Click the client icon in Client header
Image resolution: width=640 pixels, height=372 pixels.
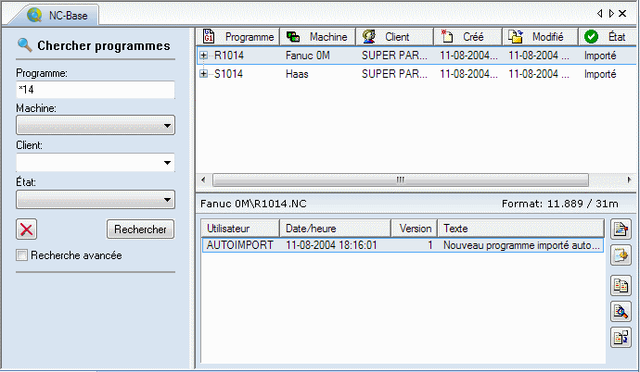369,36
